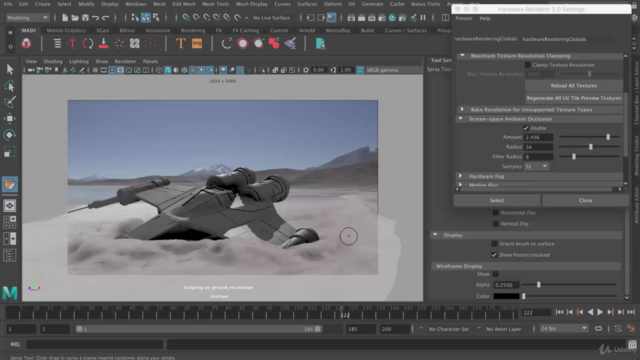
Task: Click the red circular arrows MASH icon
Action: [88, 43]
